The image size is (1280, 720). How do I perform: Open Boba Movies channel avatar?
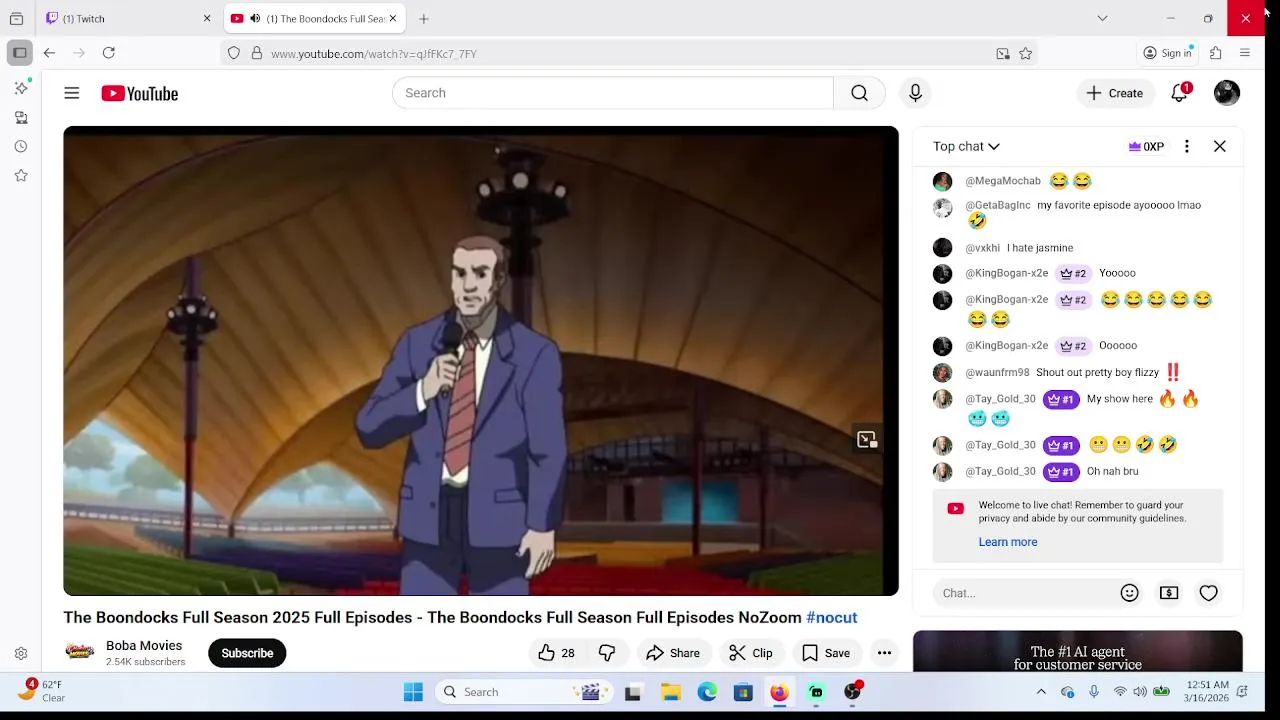click(80, 653)
